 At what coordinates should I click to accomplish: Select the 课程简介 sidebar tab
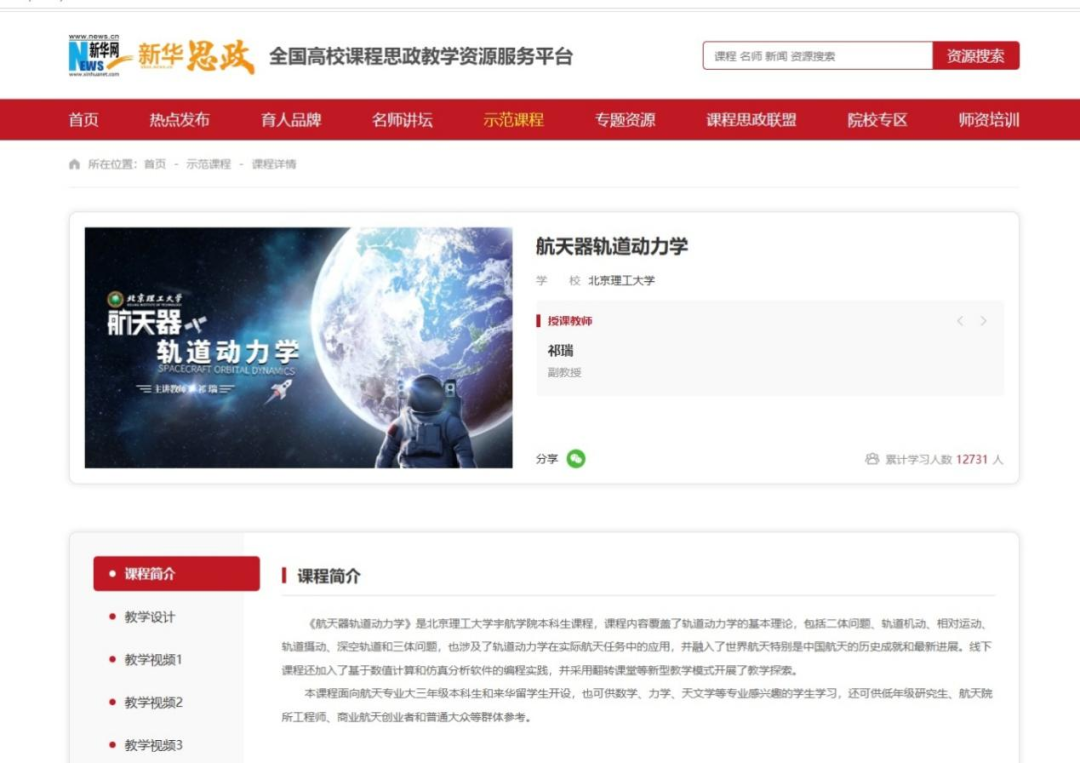click(176, 574)
